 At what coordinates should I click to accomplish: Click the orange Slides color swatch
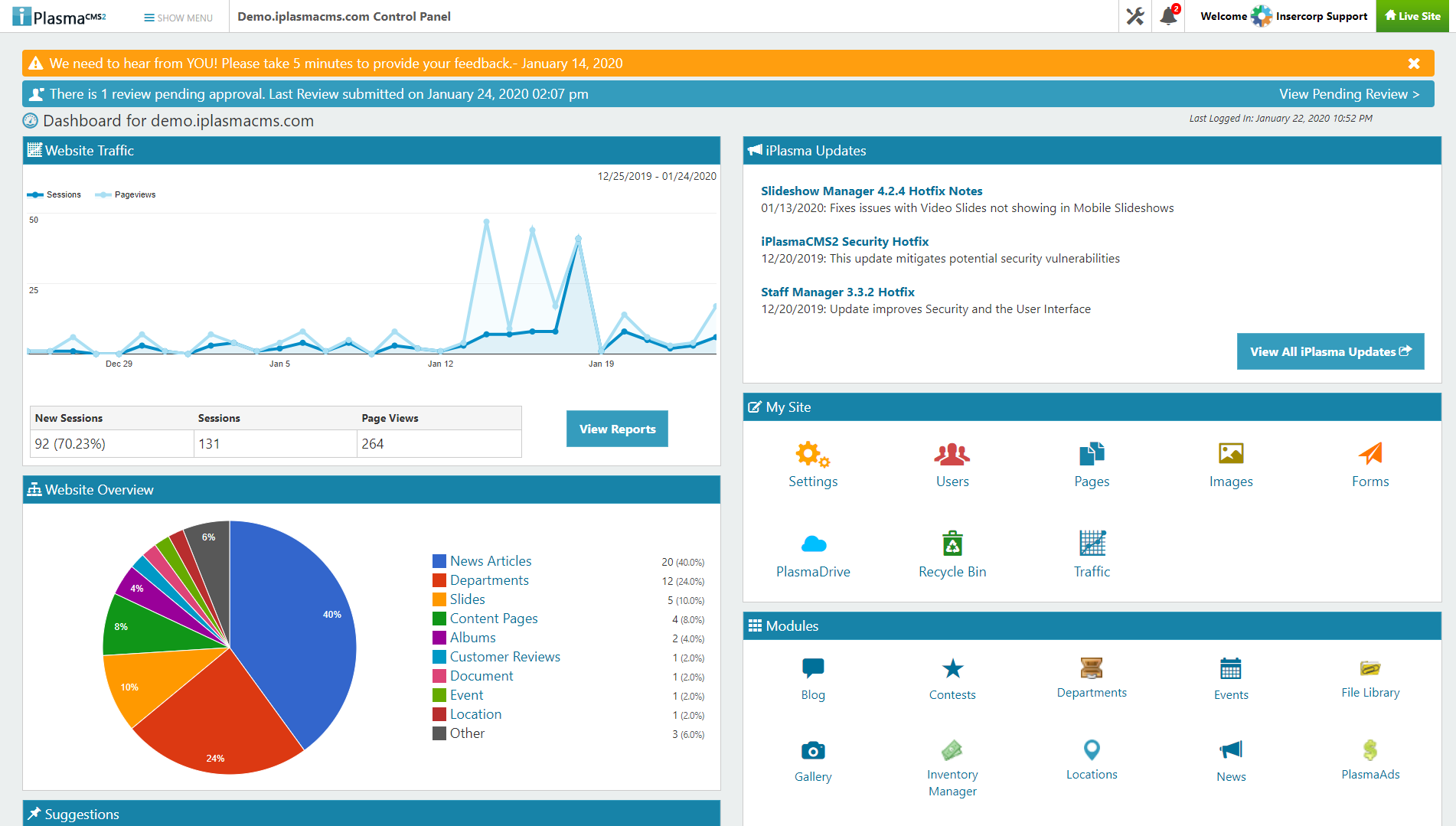439,599
